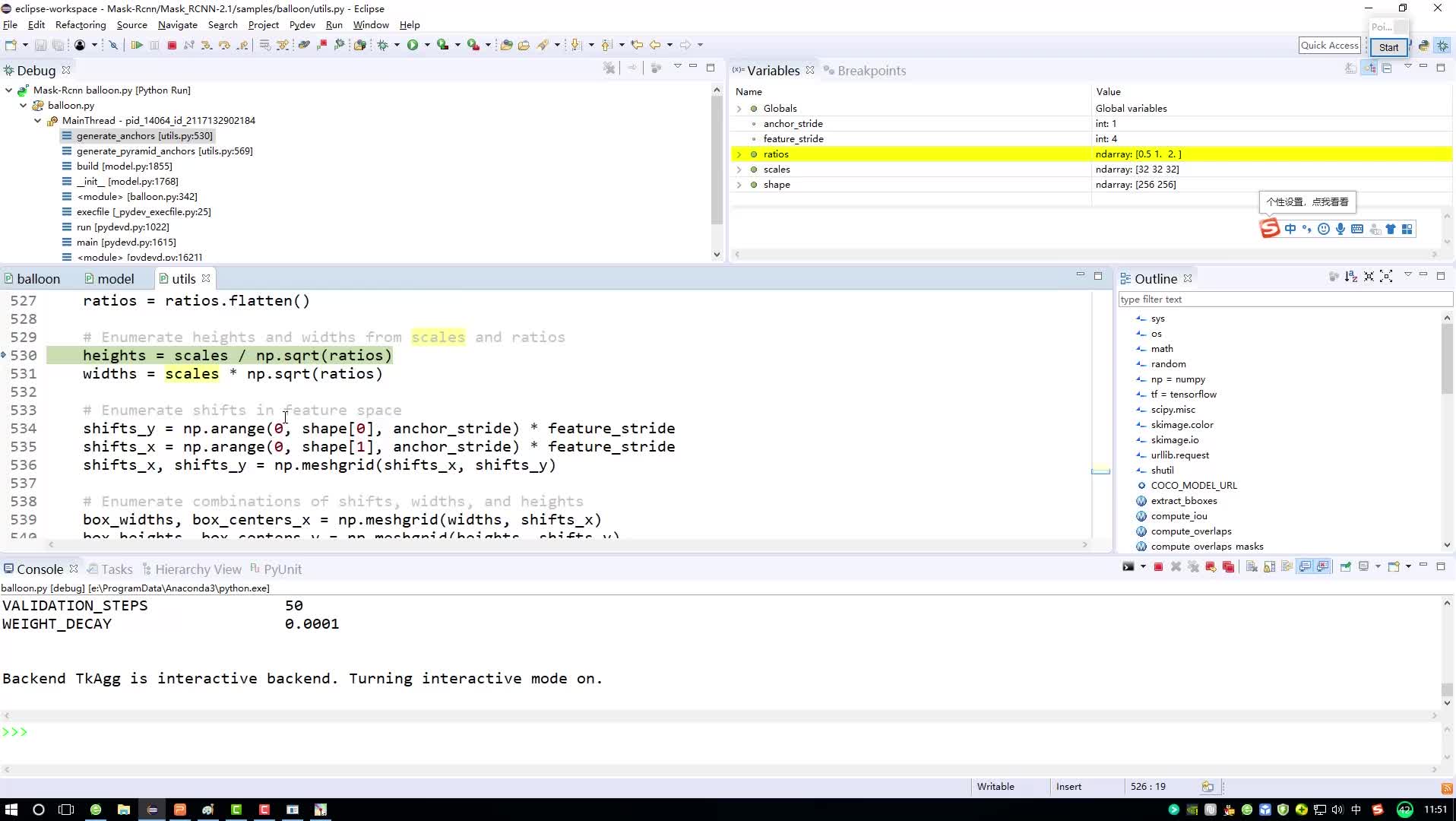This screenshot has height=821, width=1456.
Task: Switch to Breakpoints tab
Action: pyautogui.click(x=865, y=71)
